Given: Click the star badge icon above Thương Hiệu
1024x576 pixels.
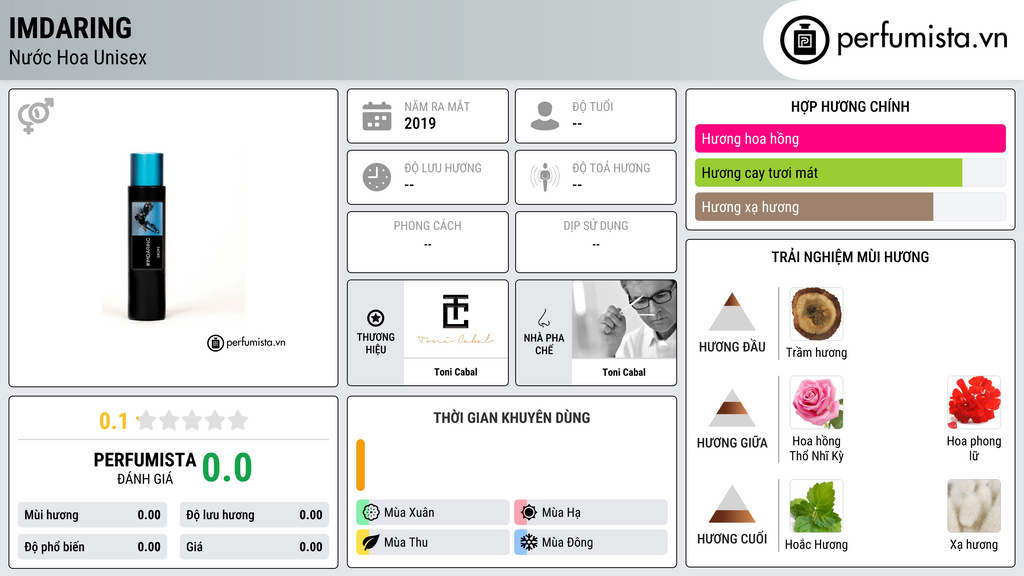Looking at the screenshot, I should (376, 318).
